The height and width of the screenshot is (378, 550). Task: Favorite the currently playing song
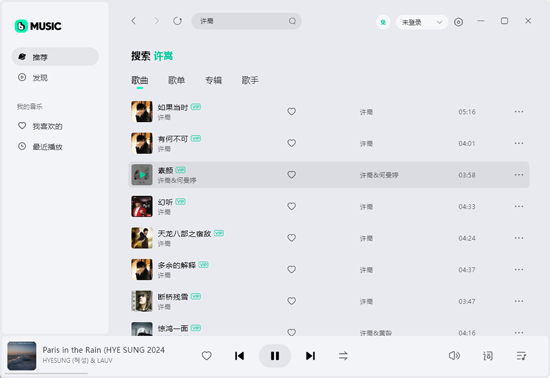pos(207,356)
